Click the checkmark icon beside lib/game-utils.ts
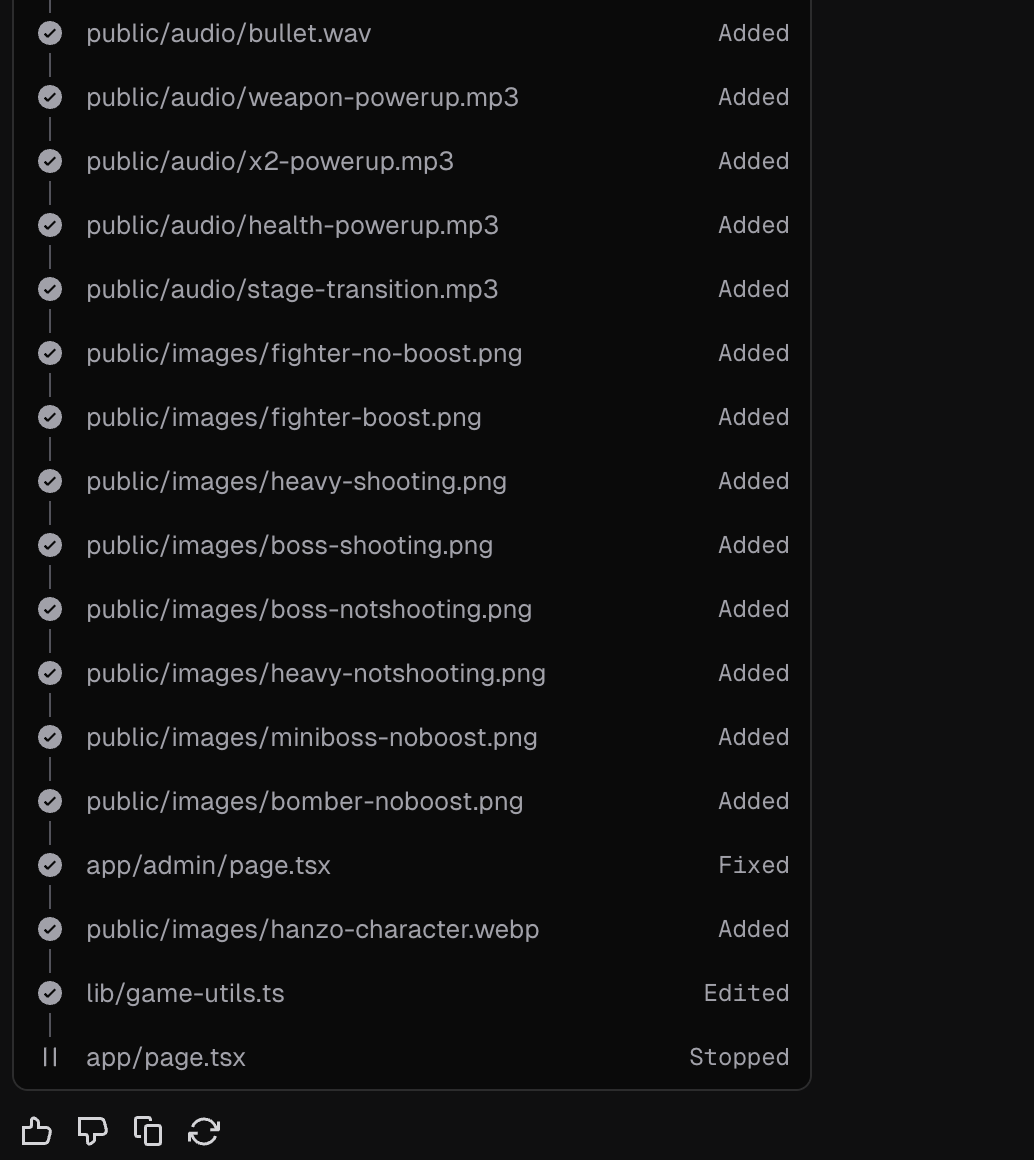The width and height of the screenshot is (1034, 1160). tap(50, 993)
